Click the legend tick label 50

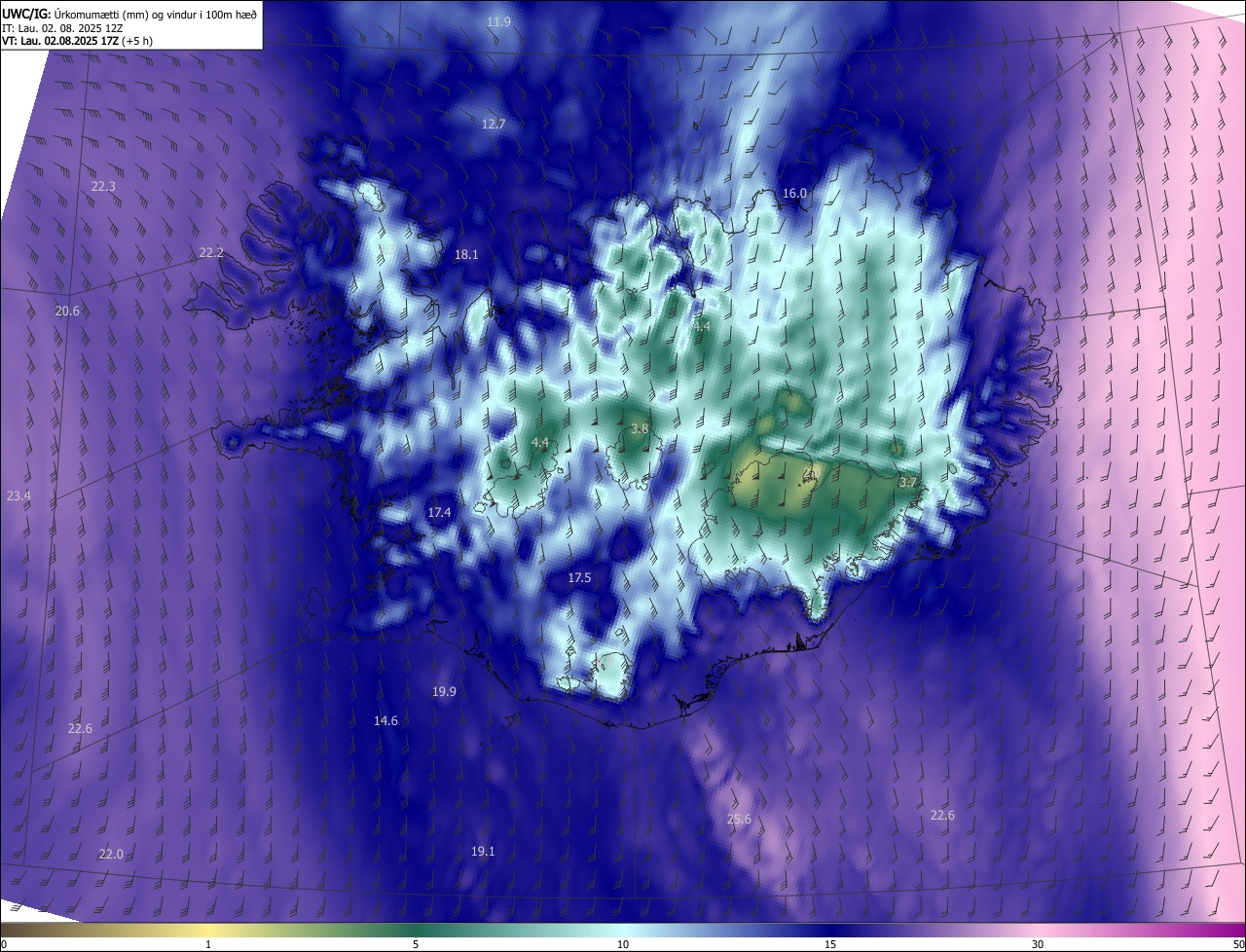pyautogui.click(x=1238, y=944)
